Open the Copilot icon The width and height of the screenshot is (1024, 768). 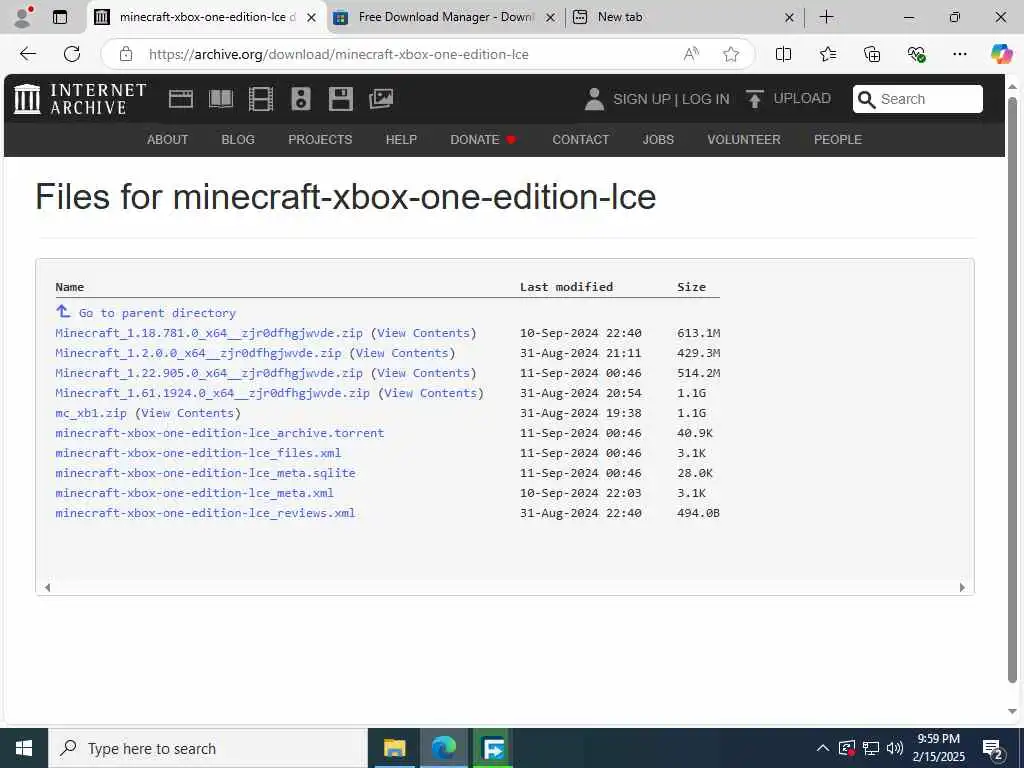coord(1001,54)
